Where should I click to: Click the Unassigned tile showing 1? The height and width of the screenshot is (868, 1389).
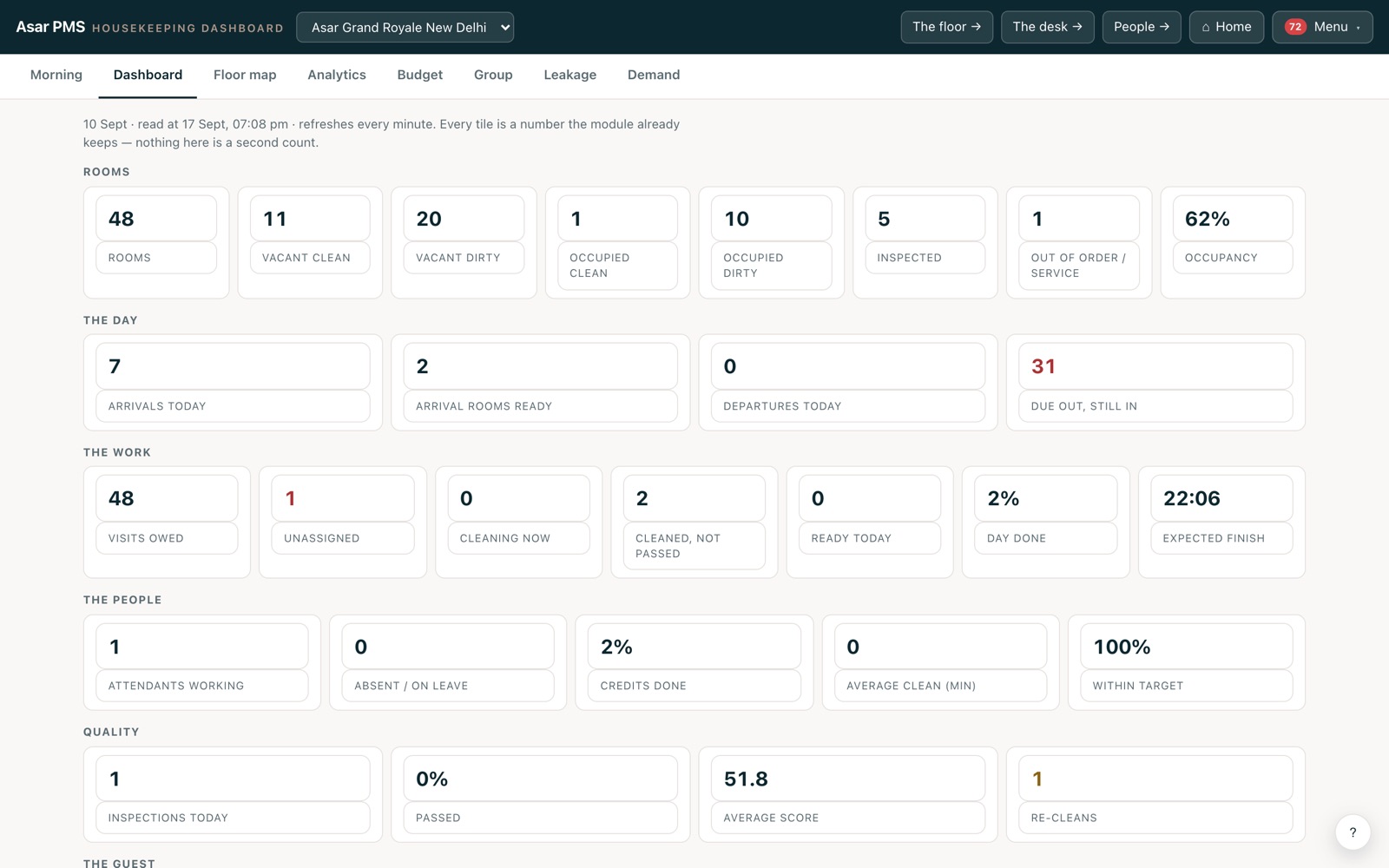coord(343,522)
